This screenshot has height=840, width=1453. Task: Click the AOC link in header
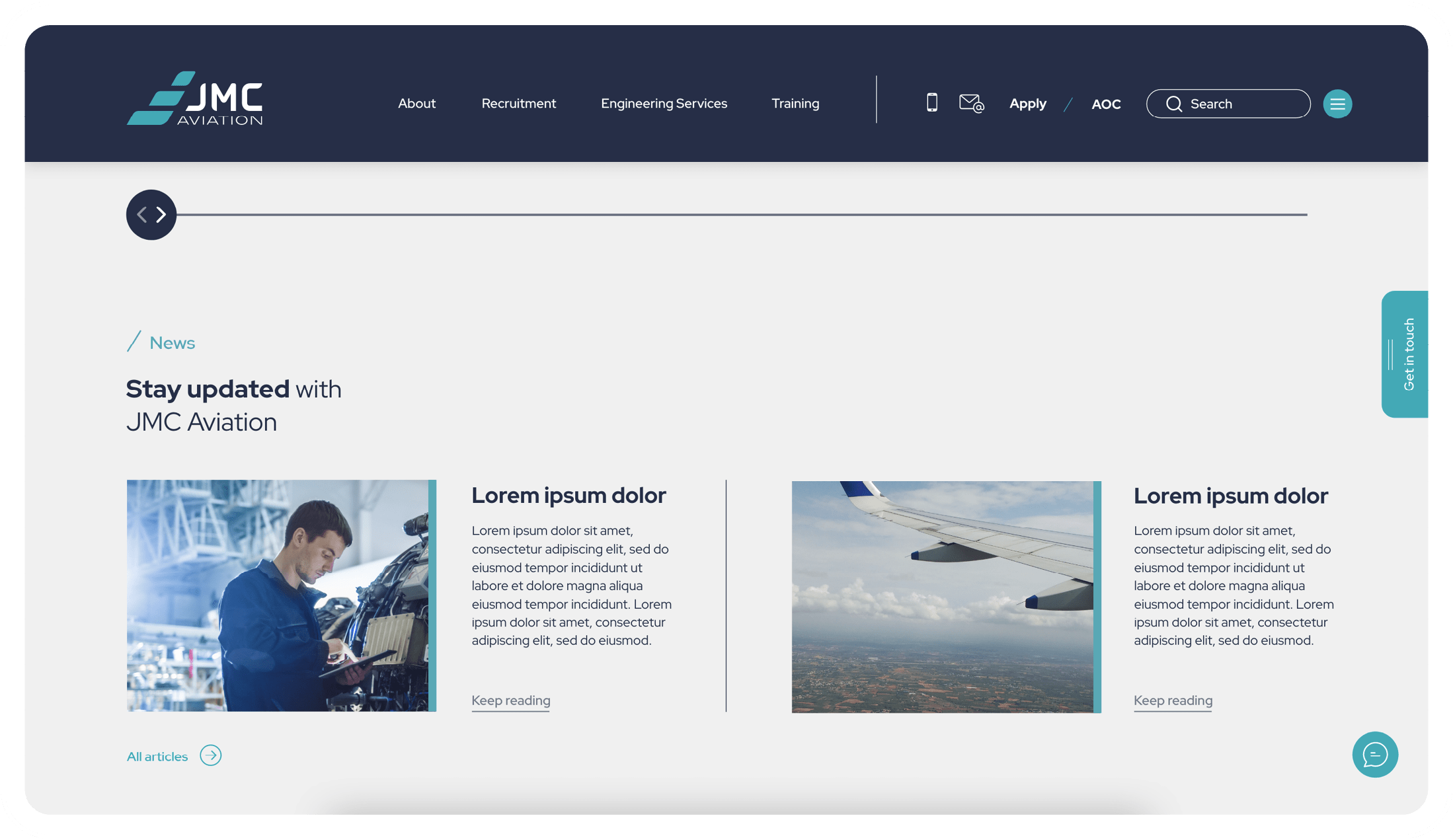[1106, 104]
